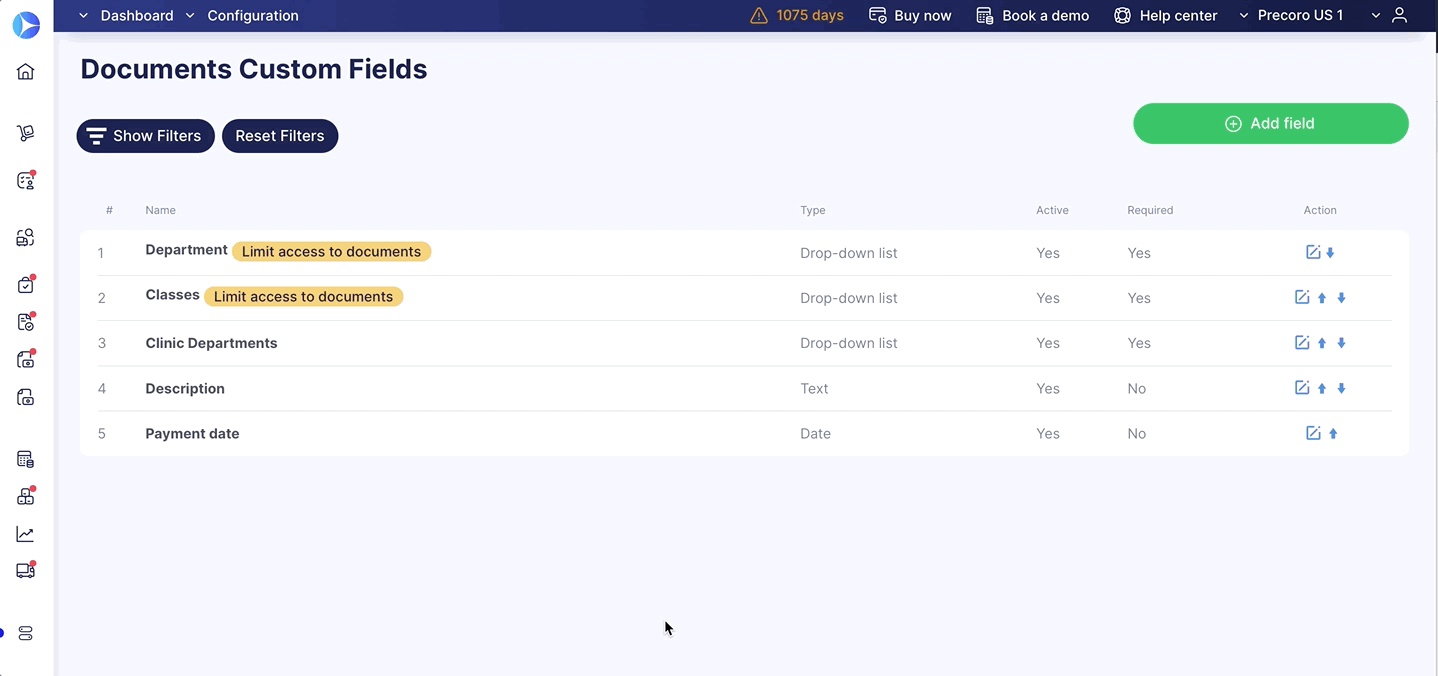Move the Department field down
Screen dimensions: 1438x676
tap(1330, 253)
